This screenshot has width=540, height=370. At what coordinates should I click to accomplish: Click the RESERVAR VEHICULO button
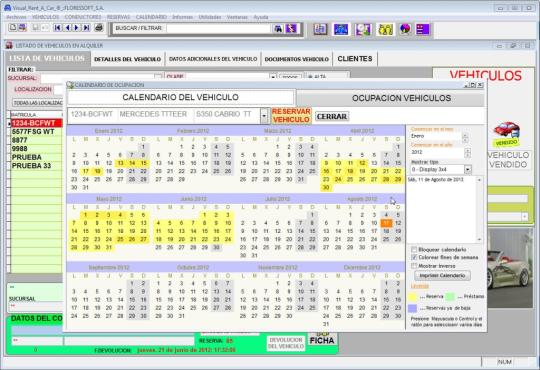click(x=291, y=116)
